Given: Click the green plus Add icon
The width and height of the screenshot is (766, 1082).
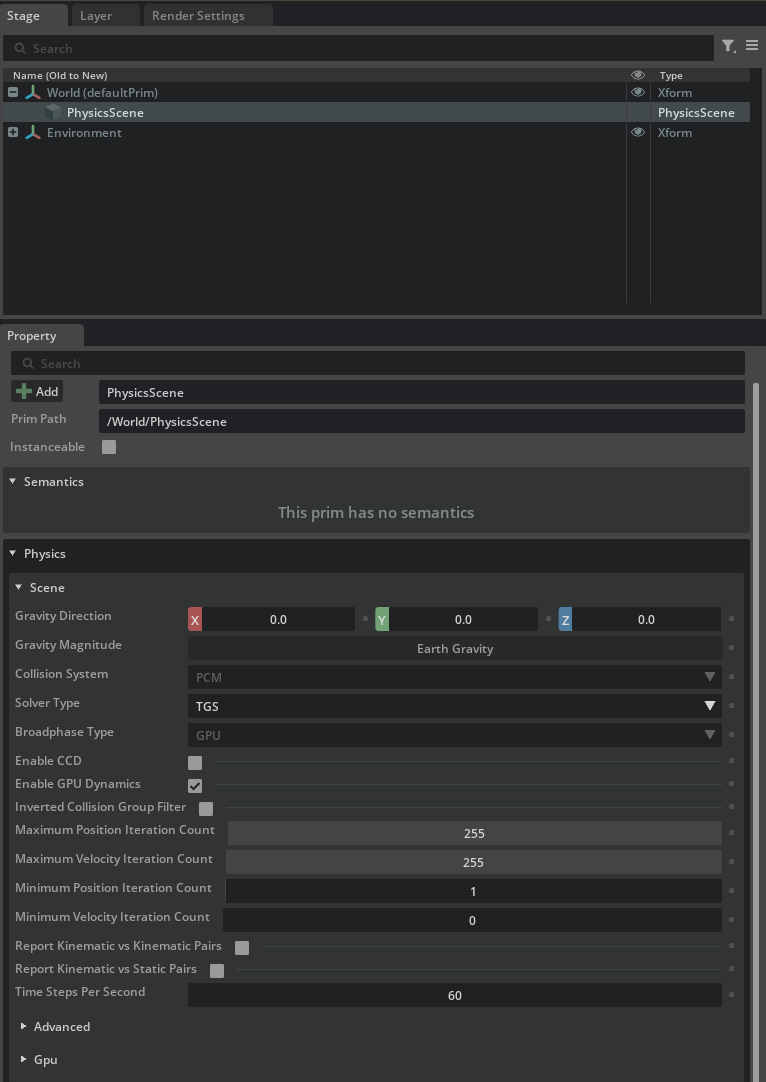Looking at the screenshot, I should click(x=24, y=392).
